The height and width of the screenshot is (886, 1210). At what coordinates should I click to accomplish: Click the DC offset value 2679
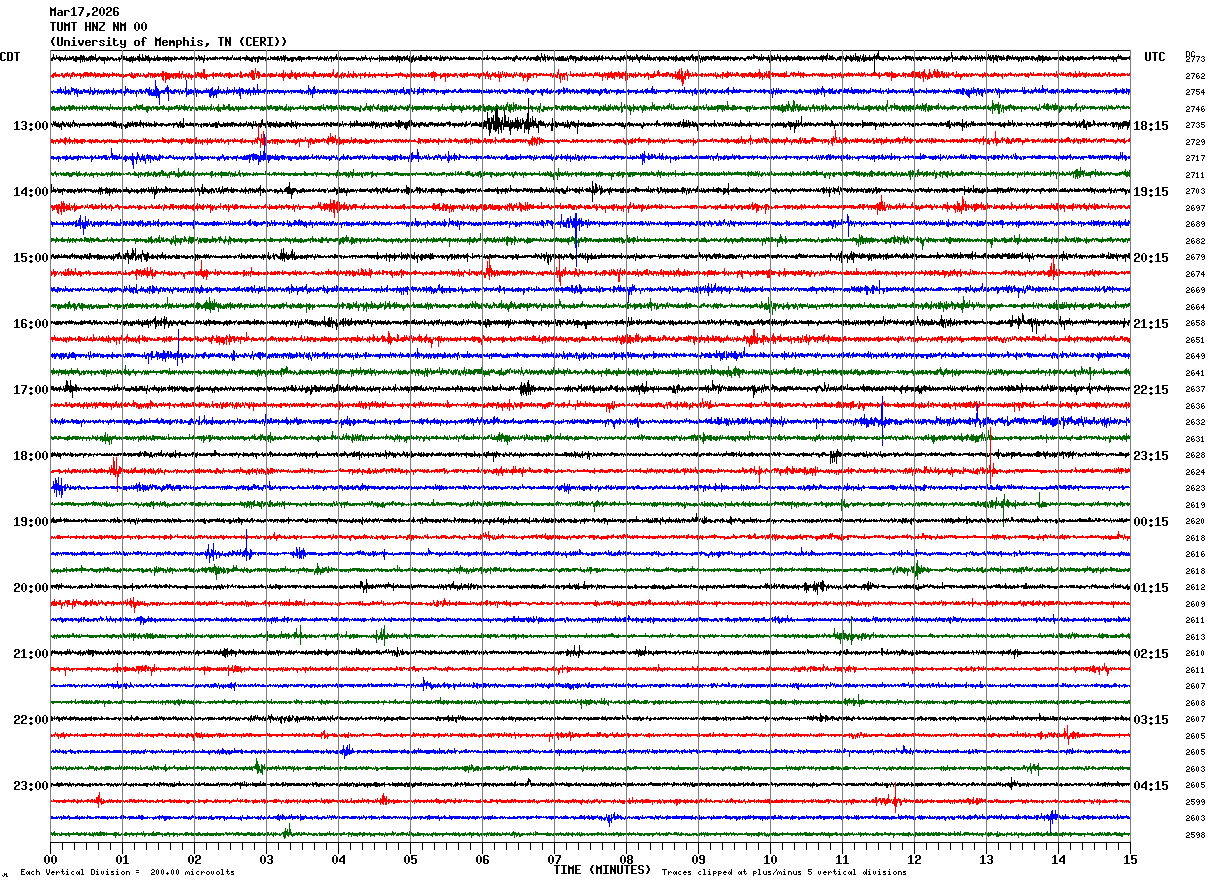point(1195,258)
